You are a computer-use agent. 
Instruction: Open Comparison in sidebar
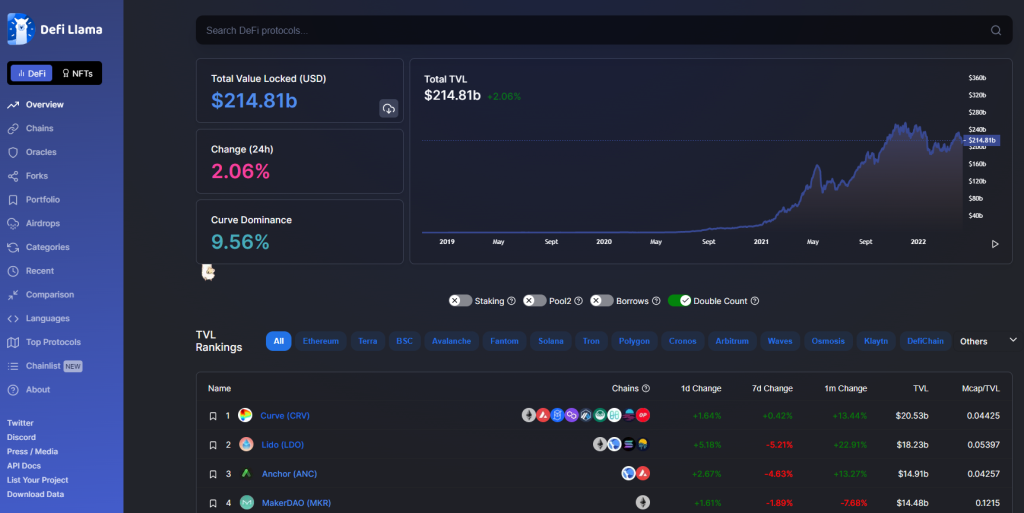40,295
